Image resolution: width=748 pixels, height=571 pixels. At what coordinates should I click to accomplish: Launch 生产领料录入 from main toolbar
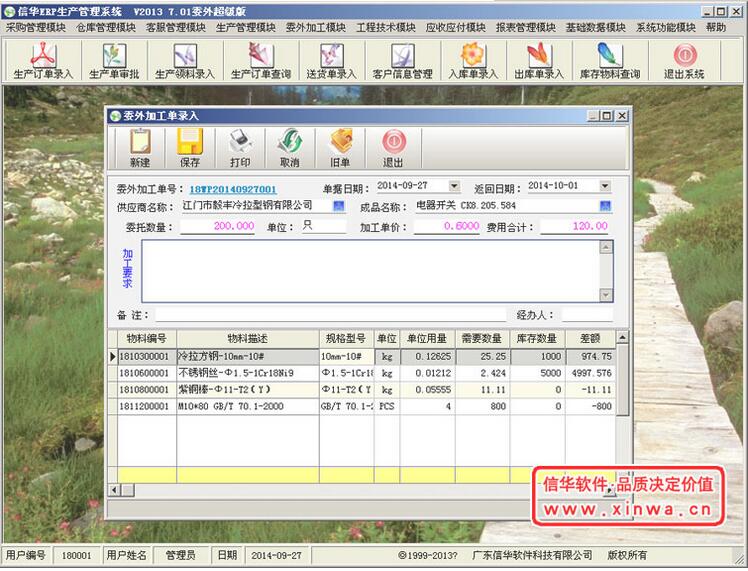(185, 61)
